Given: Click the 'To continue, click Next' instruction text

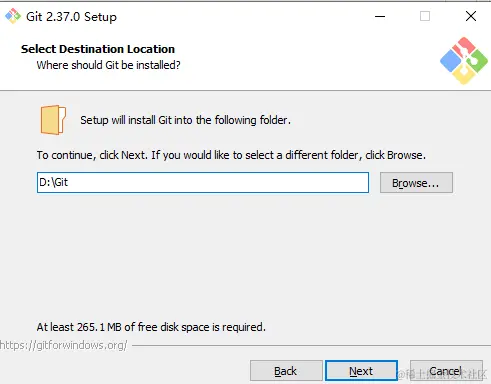Looking at the screenshot, I should tap(231, 155).
